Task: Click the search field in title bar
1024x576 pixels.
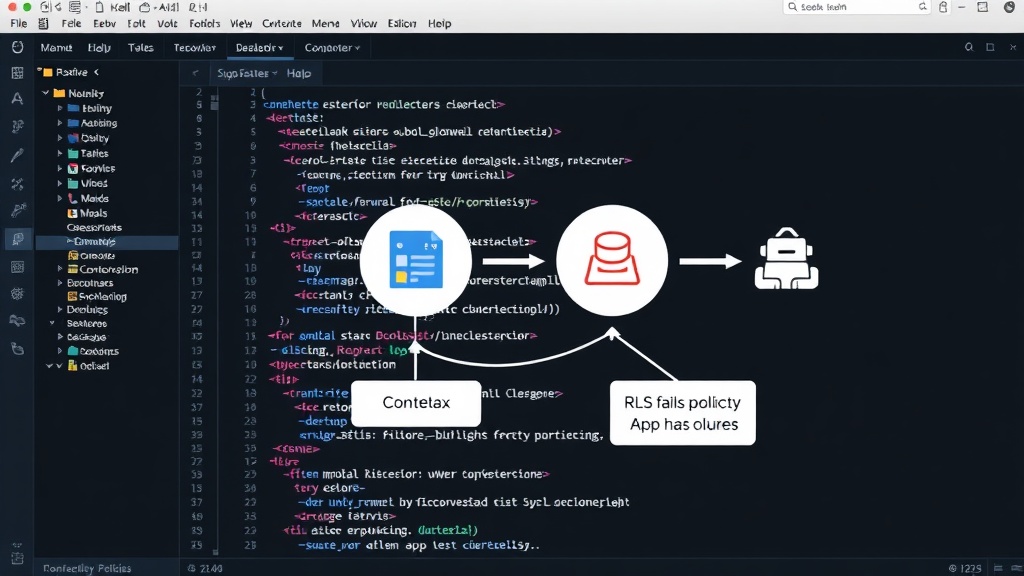Action: (857, 7)
